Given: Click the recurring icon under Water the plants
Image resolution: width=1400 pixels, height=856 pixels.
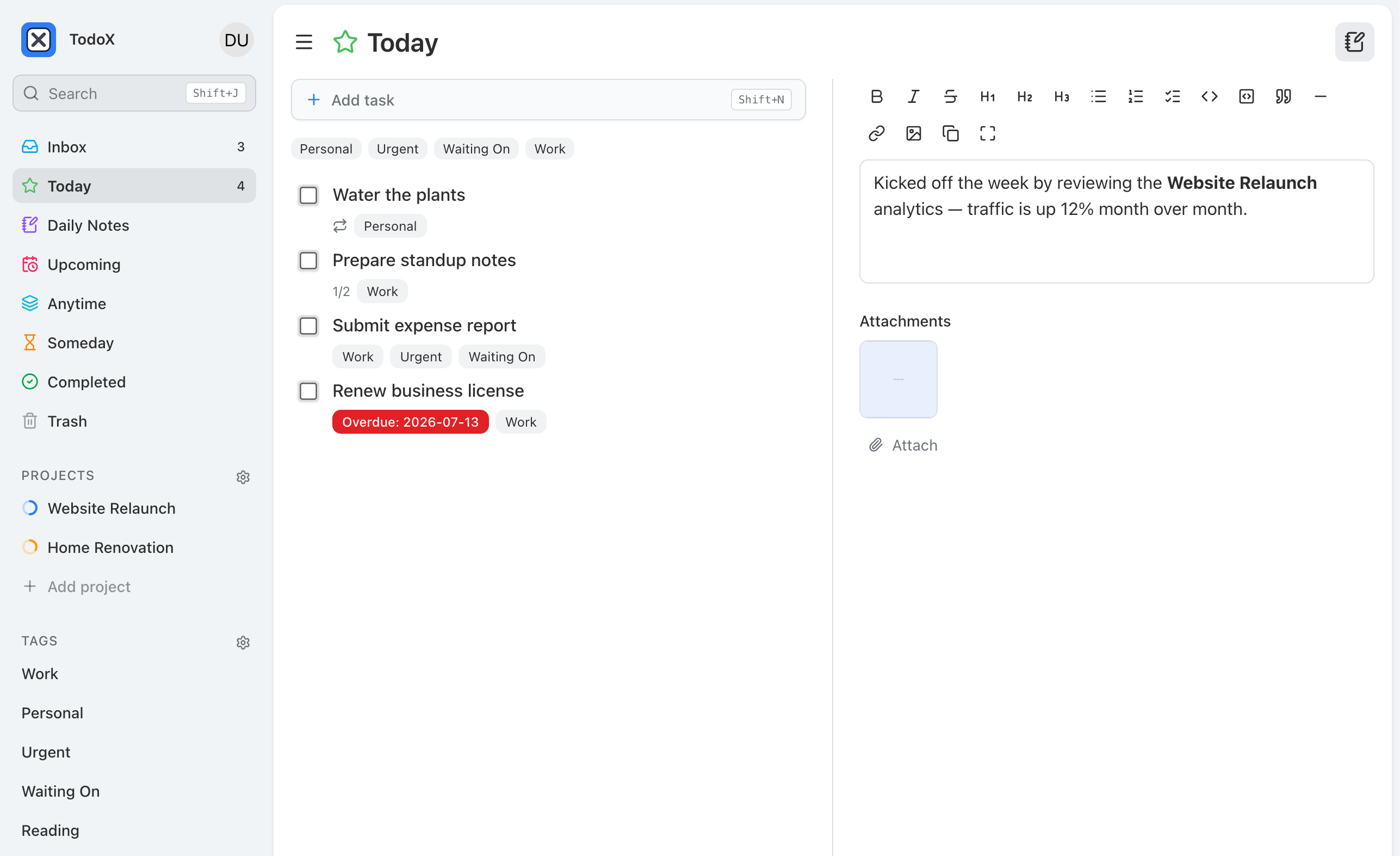Looking at the screenshot, I should click(340, 226).
